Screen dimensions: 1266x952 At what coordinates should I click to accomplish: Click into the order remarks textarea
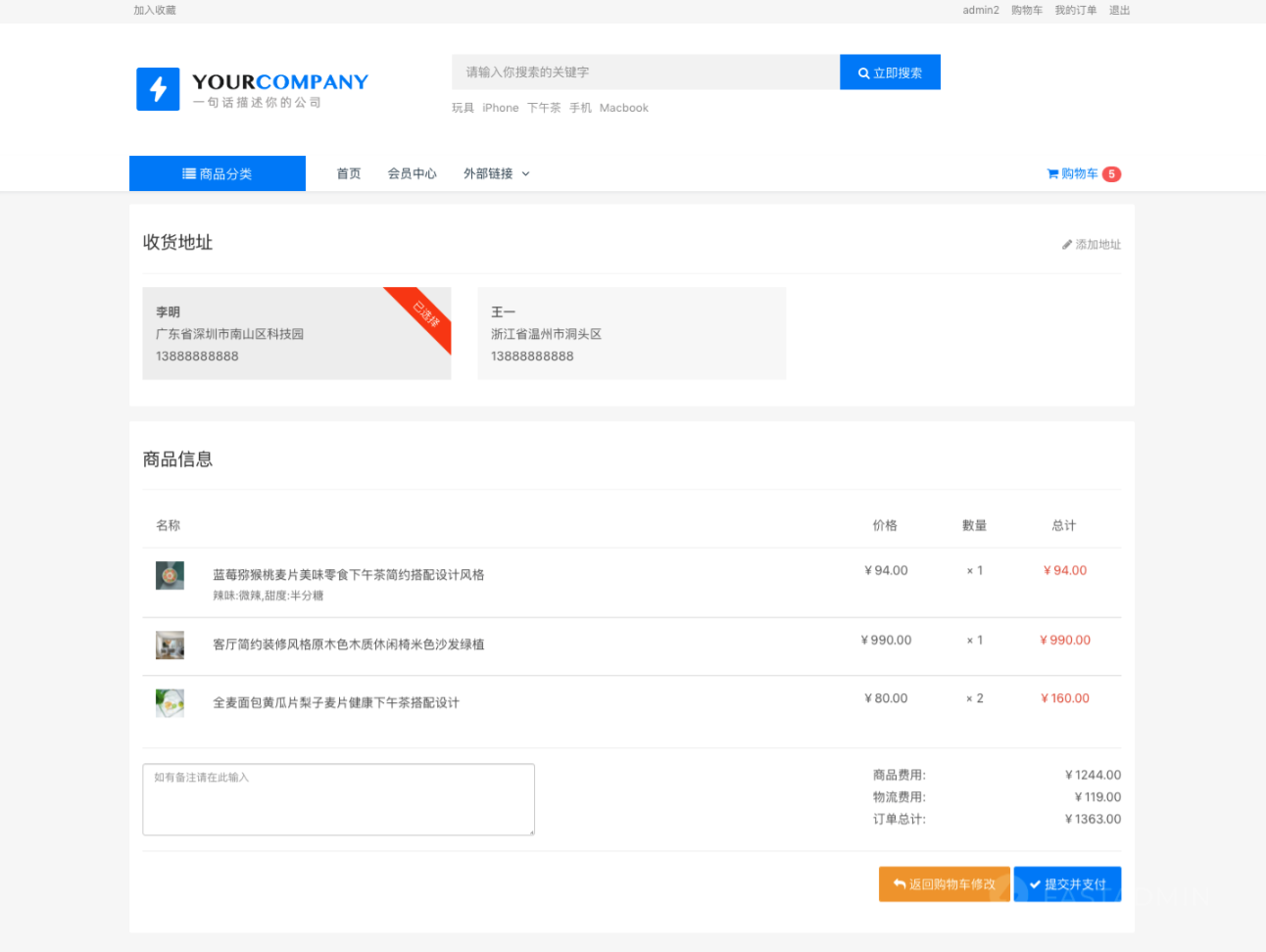point(338,800)
